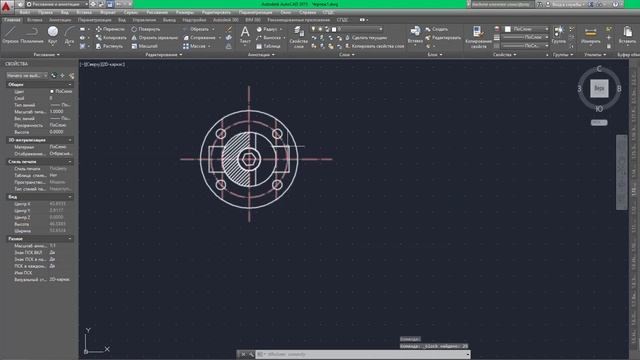Viewport: 640px width, 360px height.
Task: Click the Отразить зеркально (Mirror) tool
Action: [x=154, y=38]
